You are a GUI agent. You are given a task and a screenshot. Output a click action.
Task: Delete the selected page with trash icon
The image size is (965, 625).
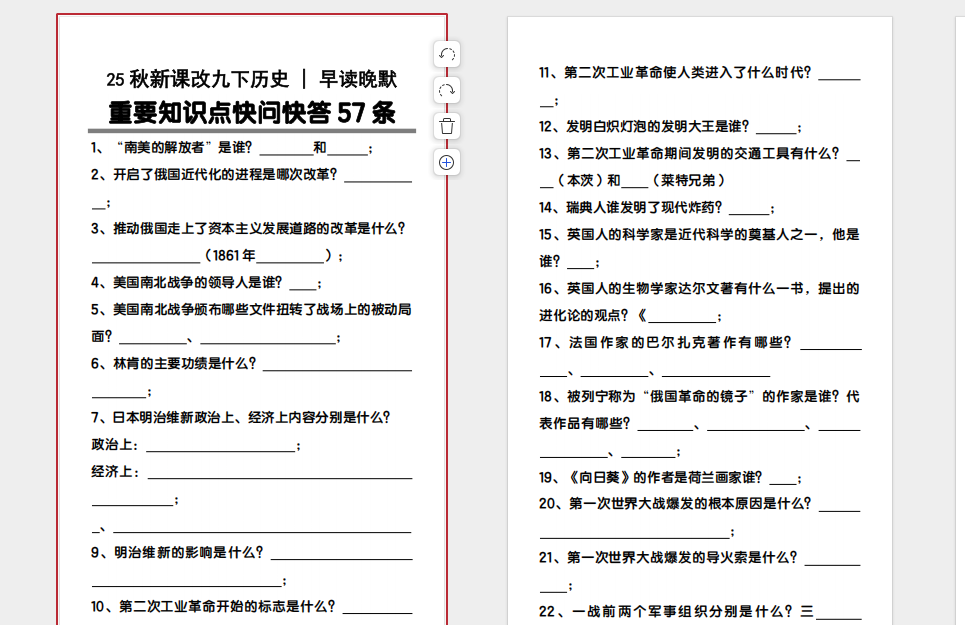447,126
